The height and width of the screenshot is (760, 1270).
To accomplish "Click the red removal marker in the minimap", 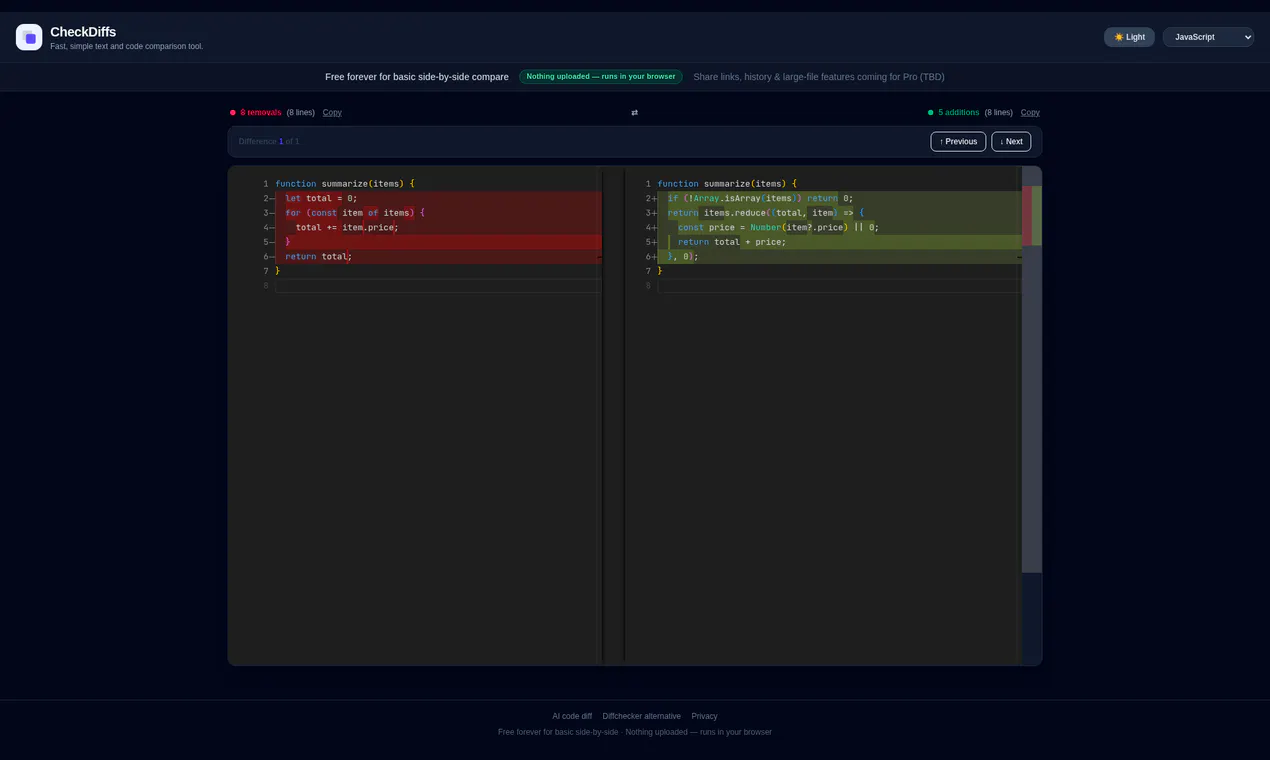I will [1027, 215].
